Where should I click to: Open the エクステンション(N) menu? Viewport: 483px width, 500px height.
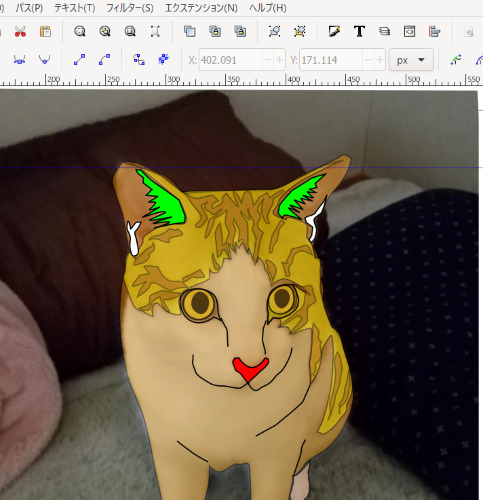click(201, 8)
